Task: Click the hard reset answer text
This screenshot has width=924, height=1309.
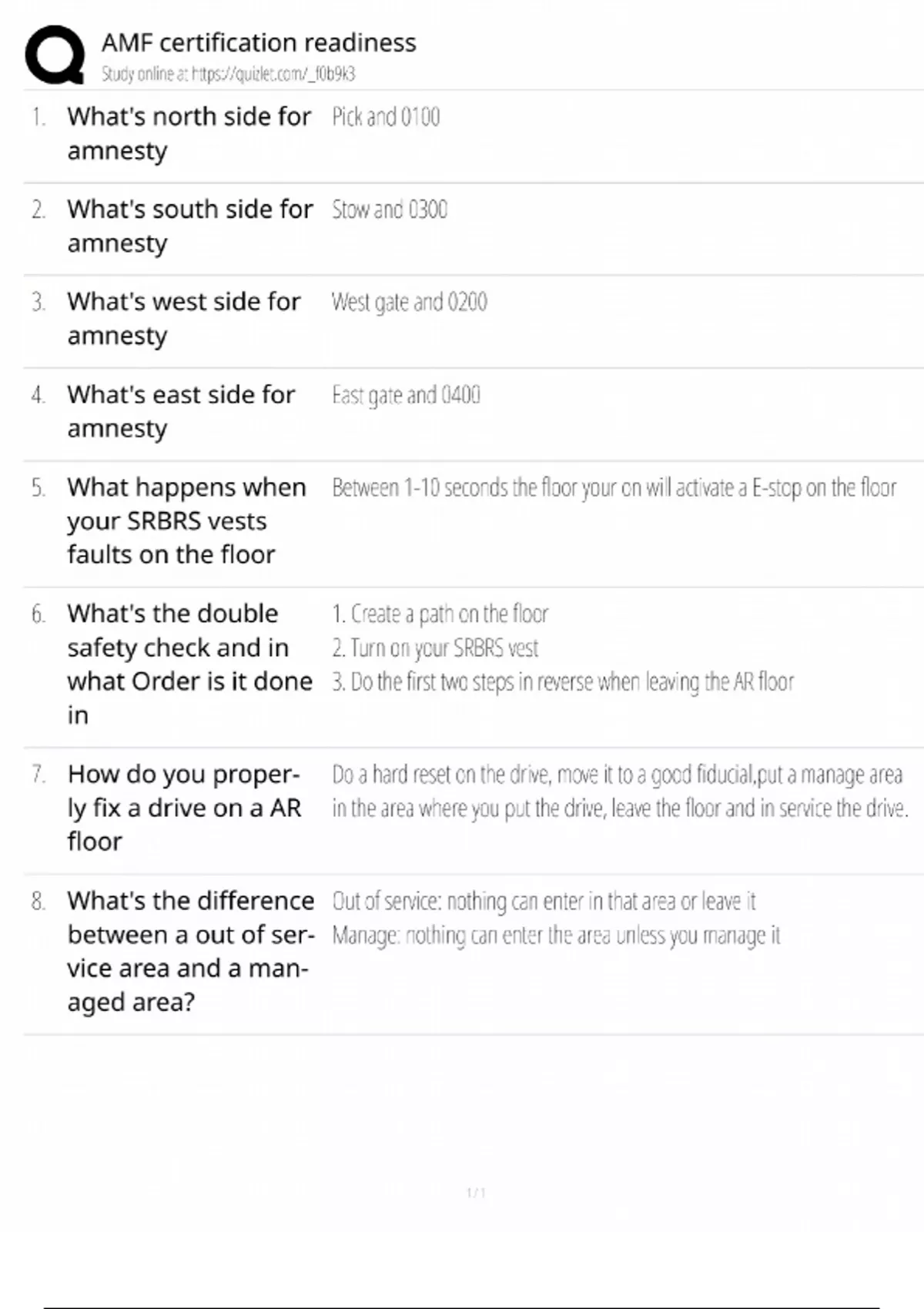Action: point(620,792)
